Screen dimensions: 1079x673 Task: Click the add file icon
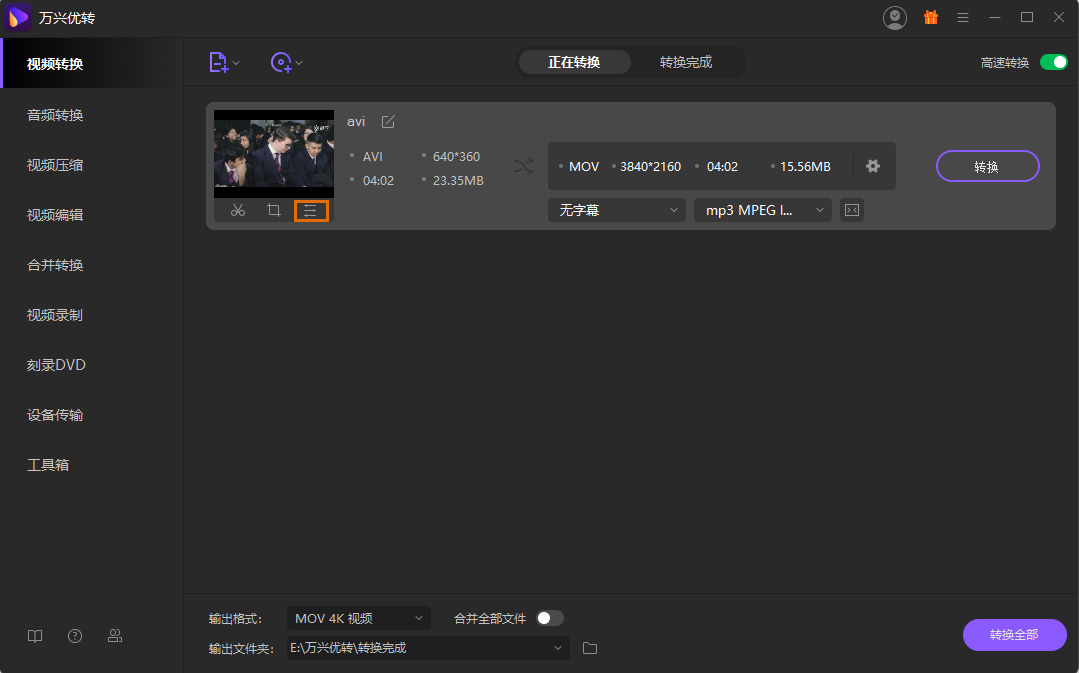pyautogui.click(x=219, y=62)
